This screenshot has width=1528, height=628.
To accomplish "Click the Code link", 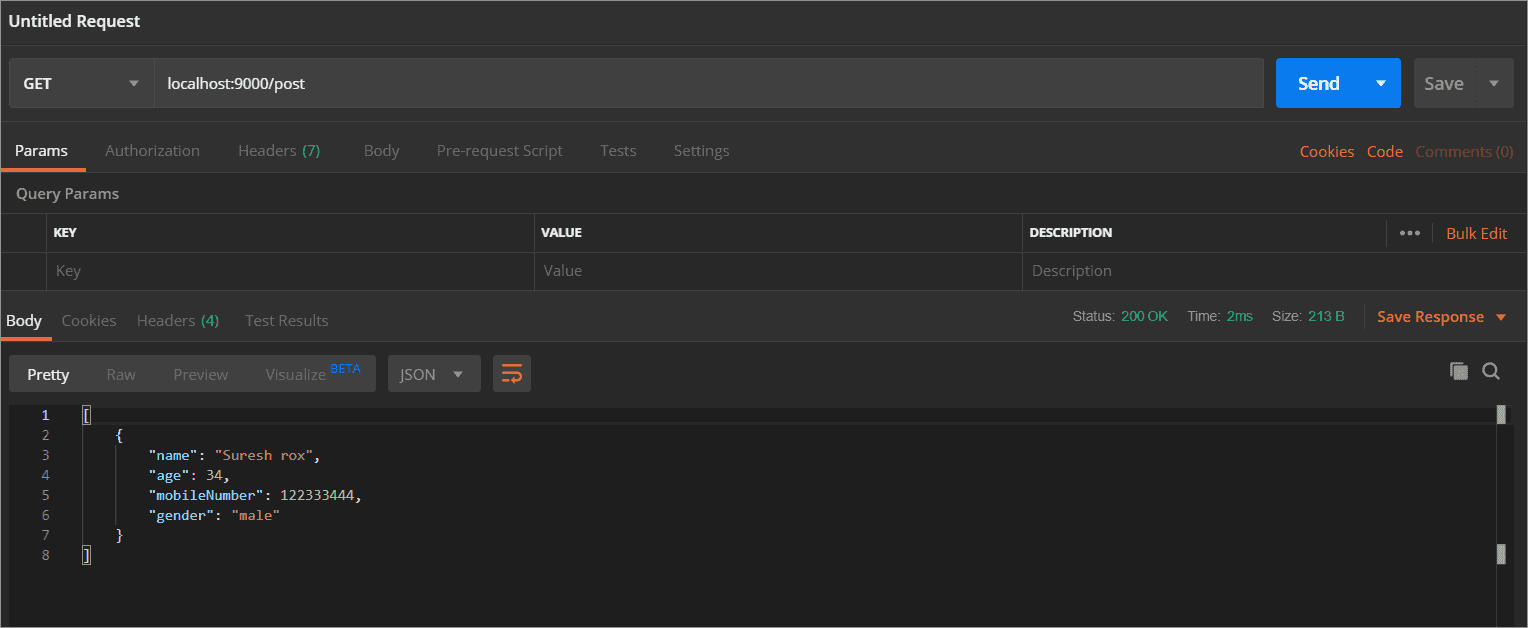I will [x=1384, y=152].
